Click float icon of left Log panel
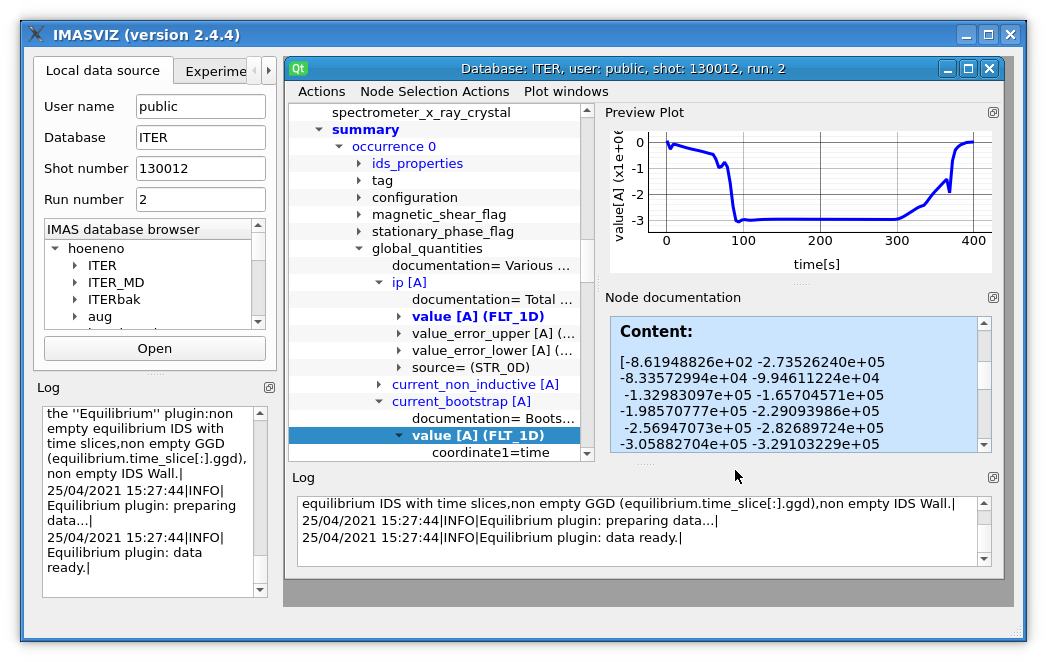Image resolution: width=1047 pixels, height=662 pixels. (x=269, y=388)
